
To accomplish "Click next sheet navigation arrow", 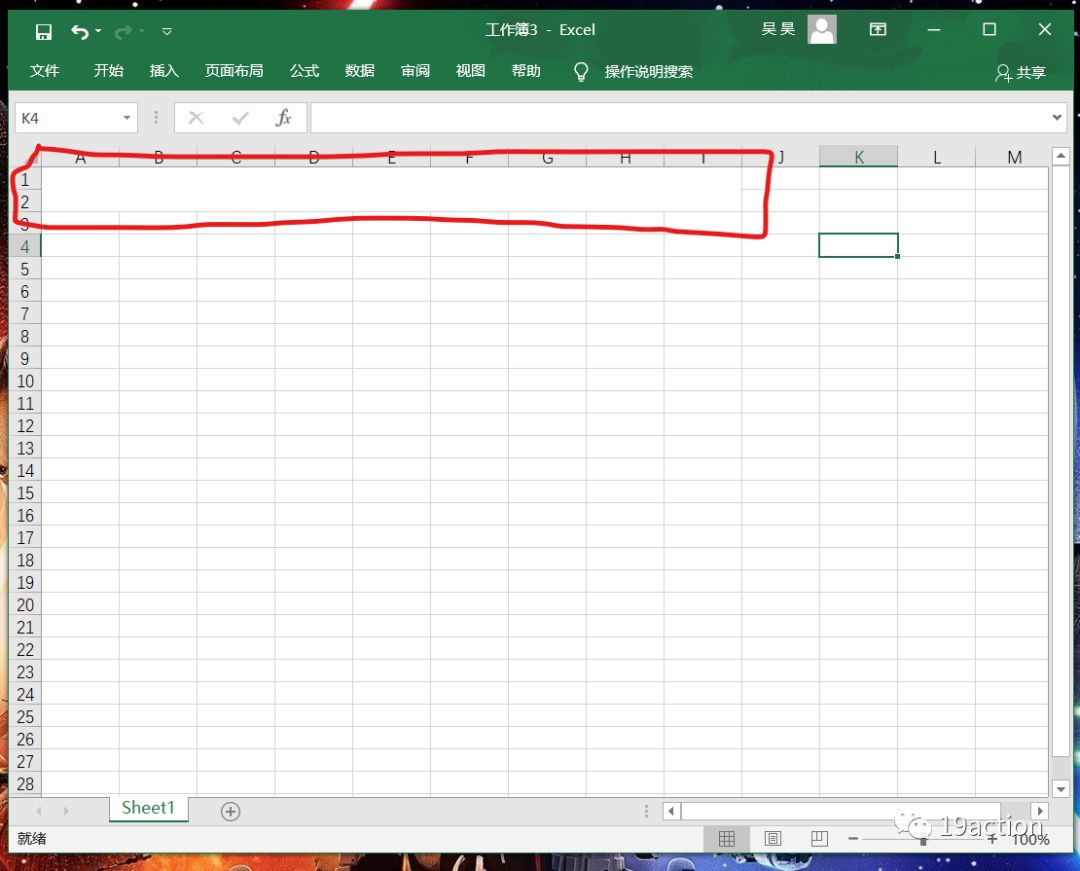I will [66, 811].
